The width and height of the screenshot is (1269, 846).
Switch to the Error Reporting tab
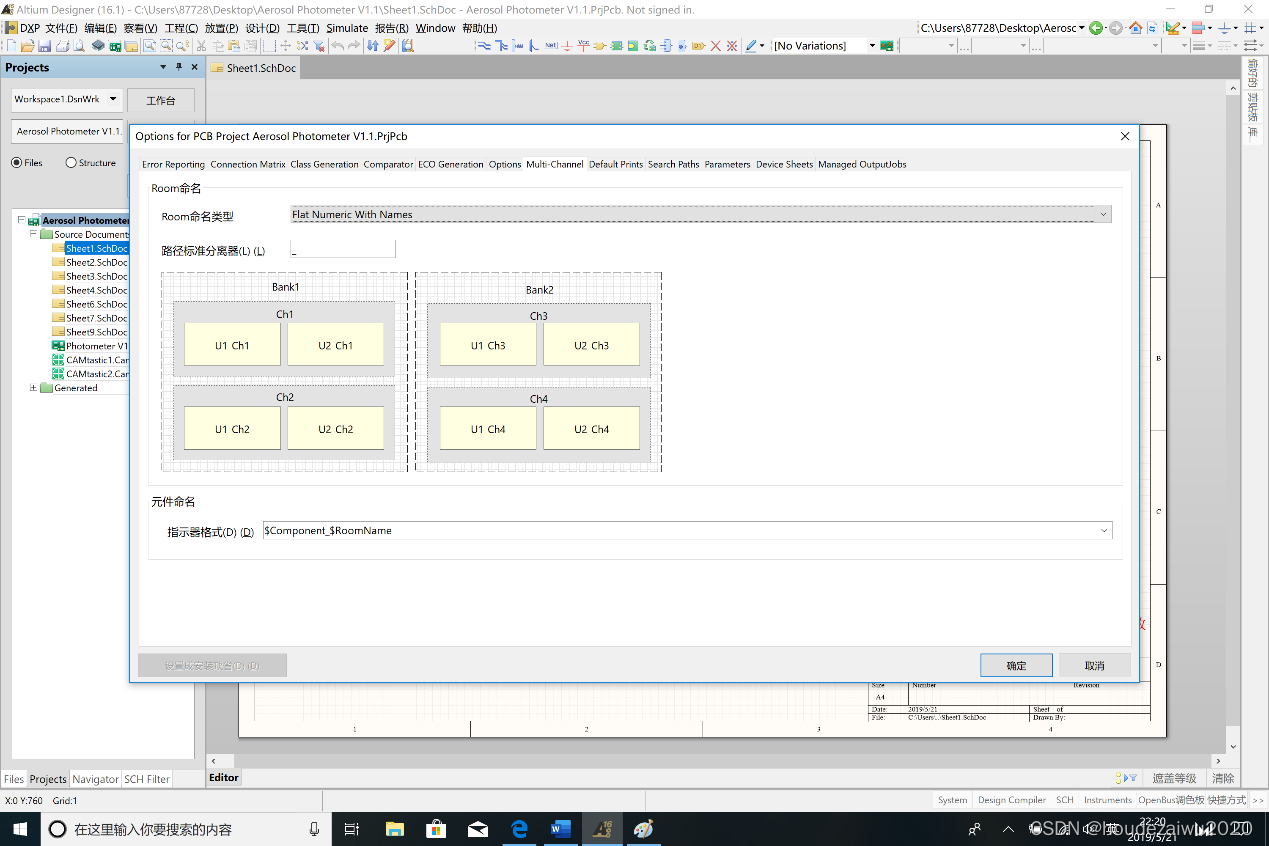173,164
